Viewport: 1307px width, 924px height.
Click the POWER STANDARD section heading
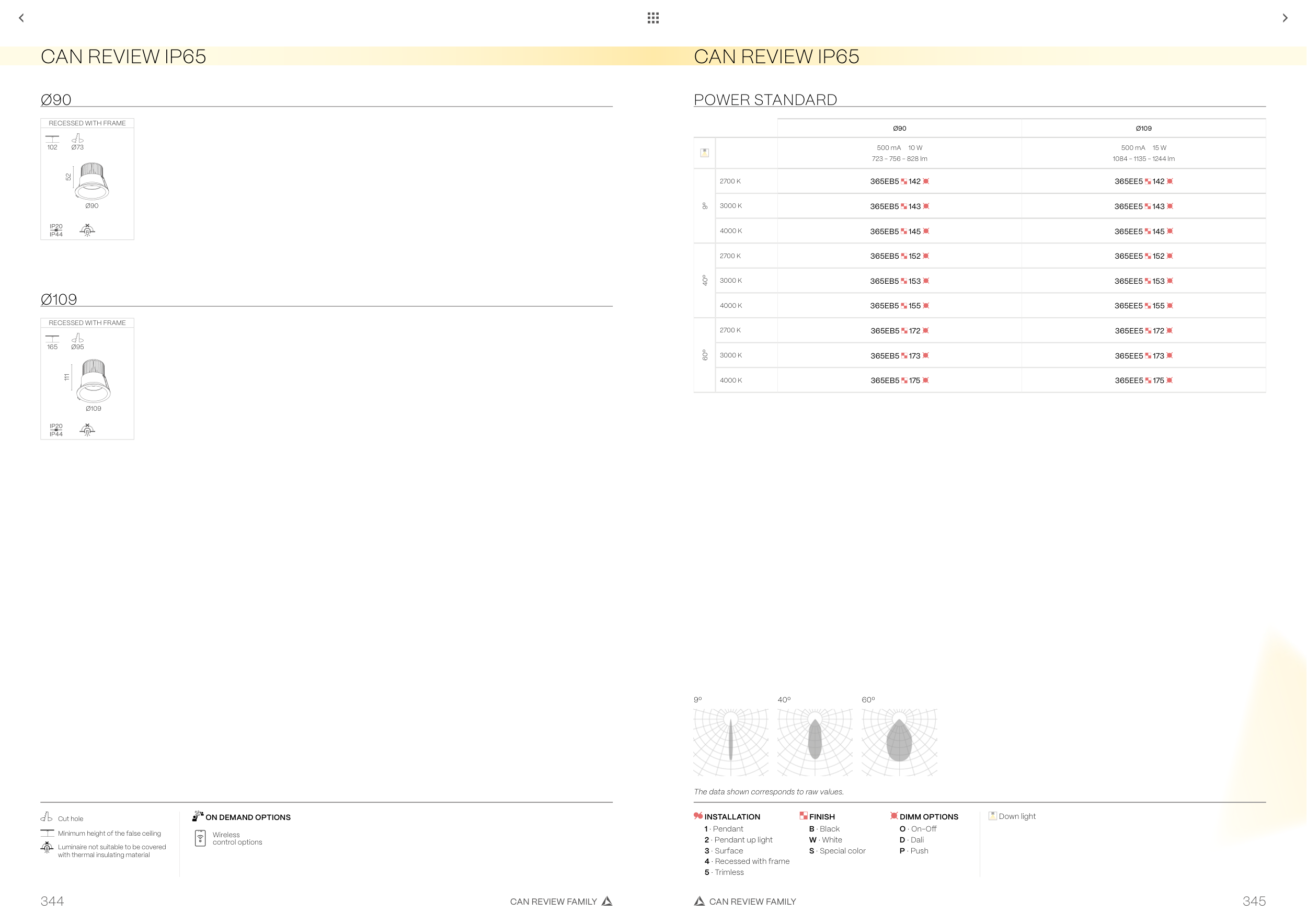[x=765, y=100]
